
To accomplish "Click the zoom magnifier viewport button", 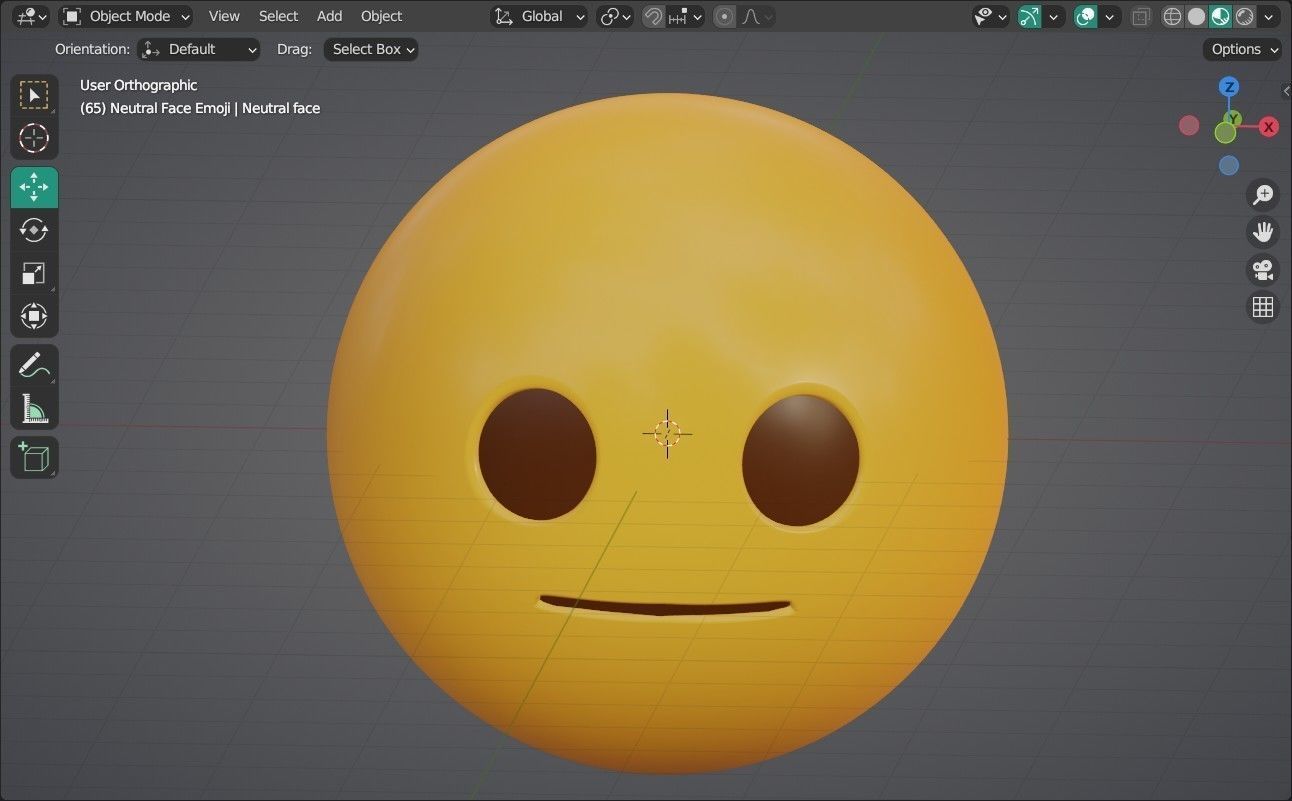I will pyautogui.click(x=1263, y=194).
